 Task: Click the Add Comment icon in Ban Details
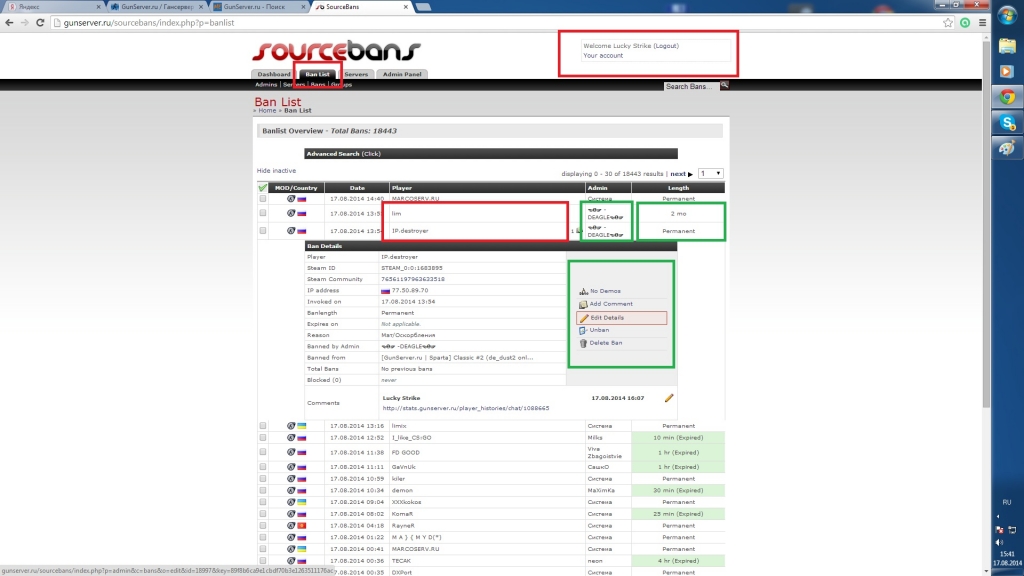[x=583, y=304]
